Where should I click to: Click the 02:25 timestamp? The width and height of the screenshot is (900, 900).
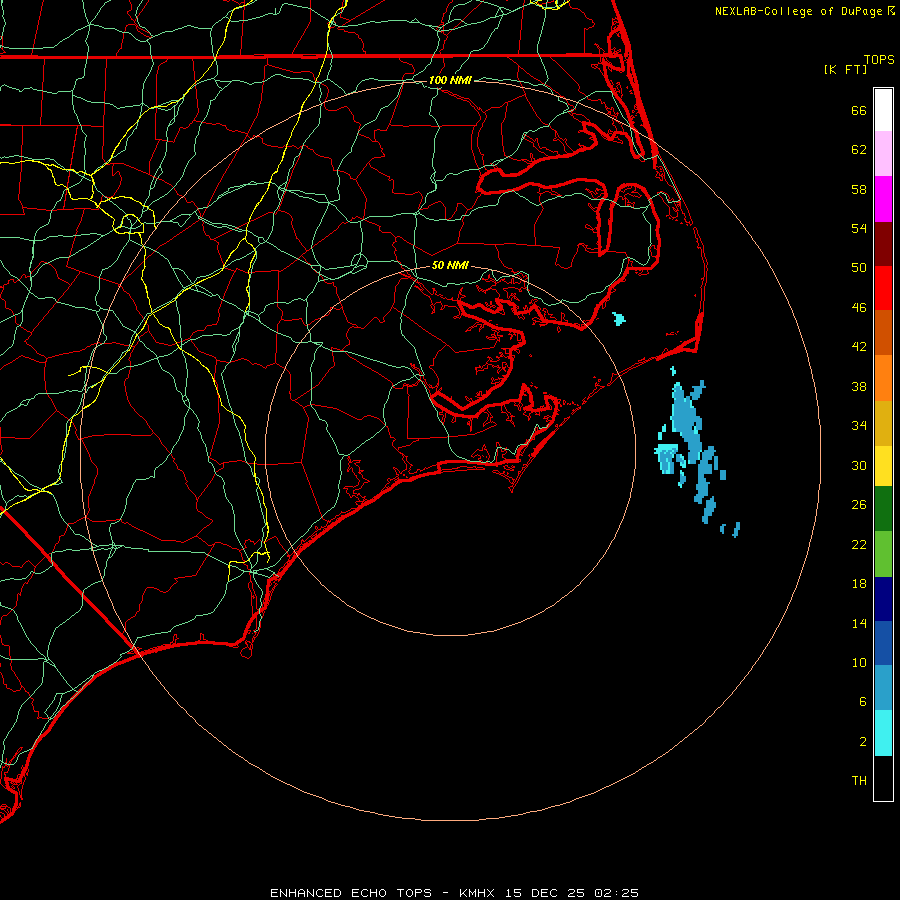[616, 893]
